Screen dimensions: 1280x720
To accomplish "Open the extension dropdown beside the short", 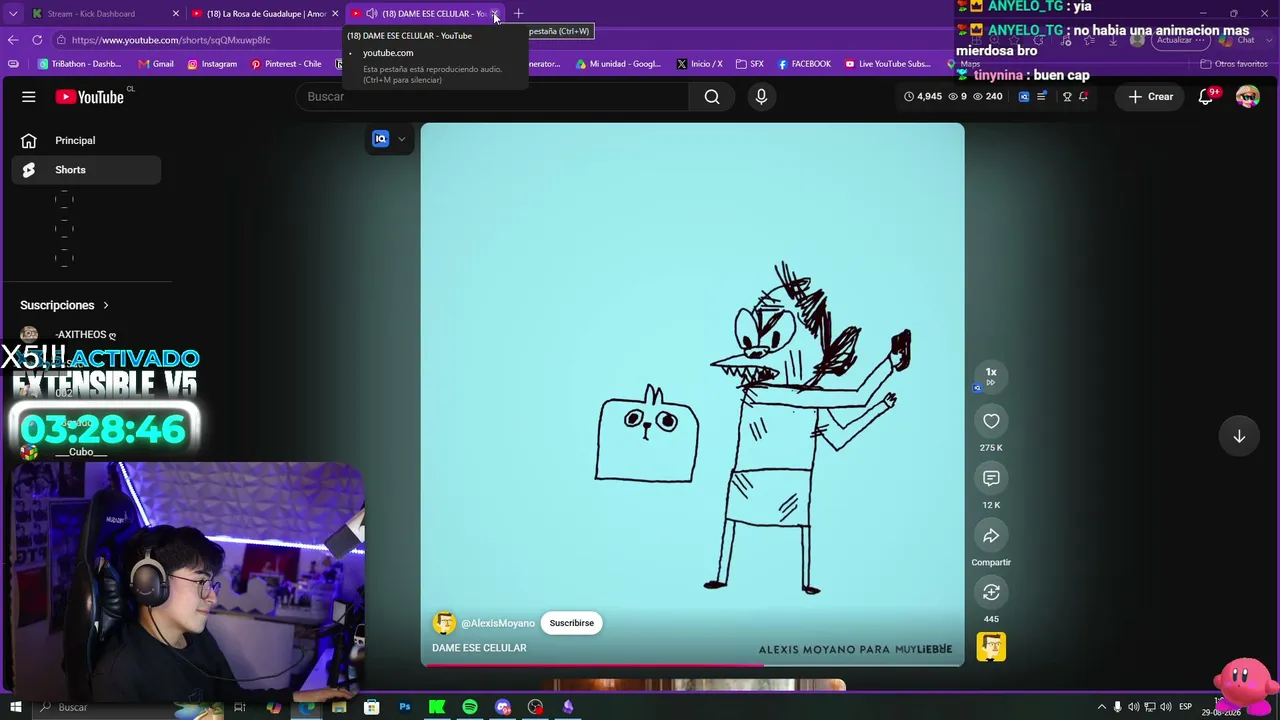I will pos(402,139).
